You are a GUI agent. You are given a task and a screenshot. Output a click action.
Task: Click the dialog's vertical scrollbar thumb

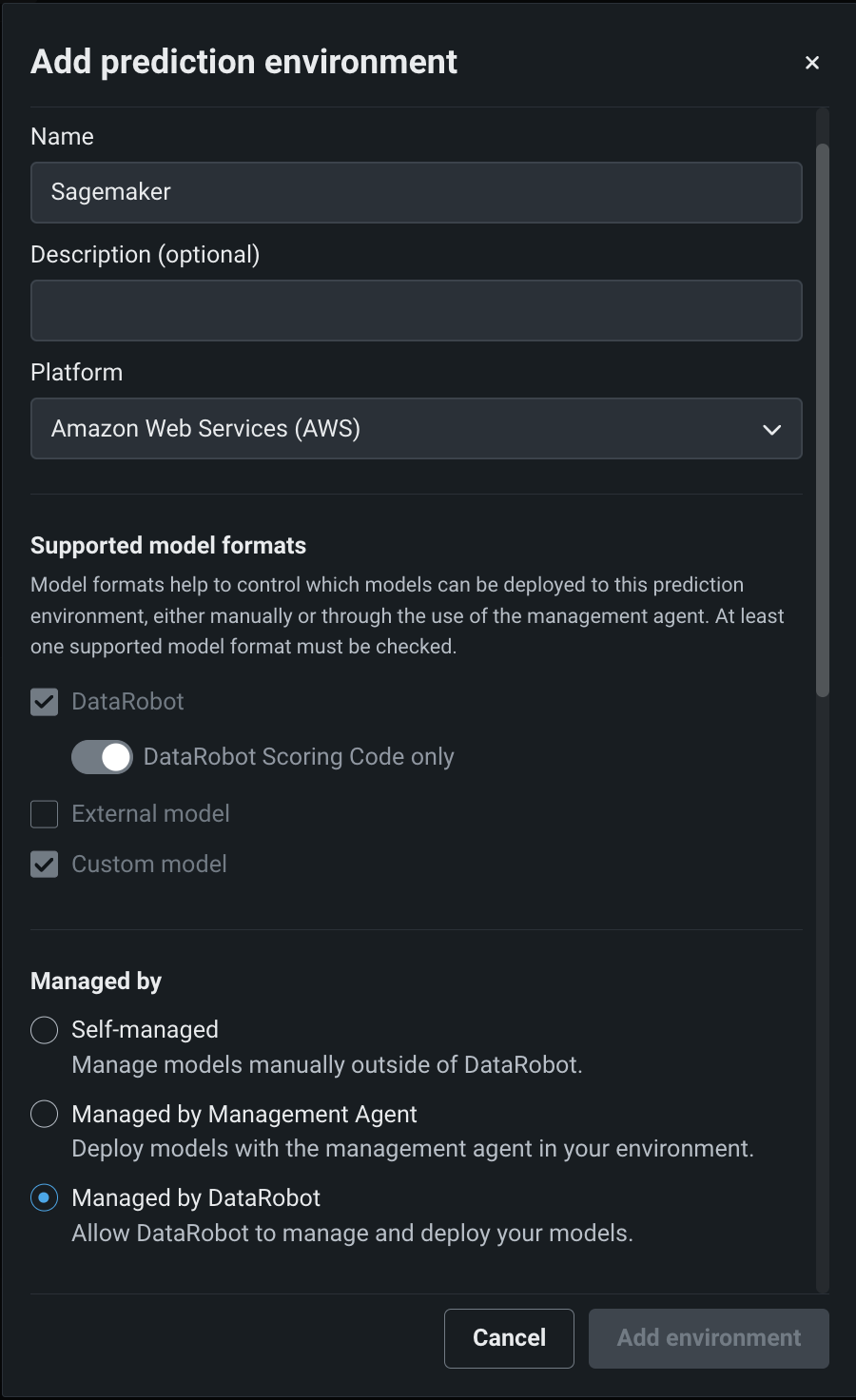coord(823,418)
